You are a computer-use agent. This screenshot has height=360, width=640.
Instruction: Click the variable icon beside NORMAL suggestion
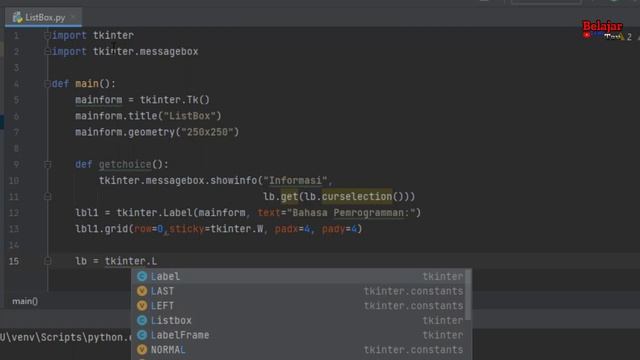point(142,350)
